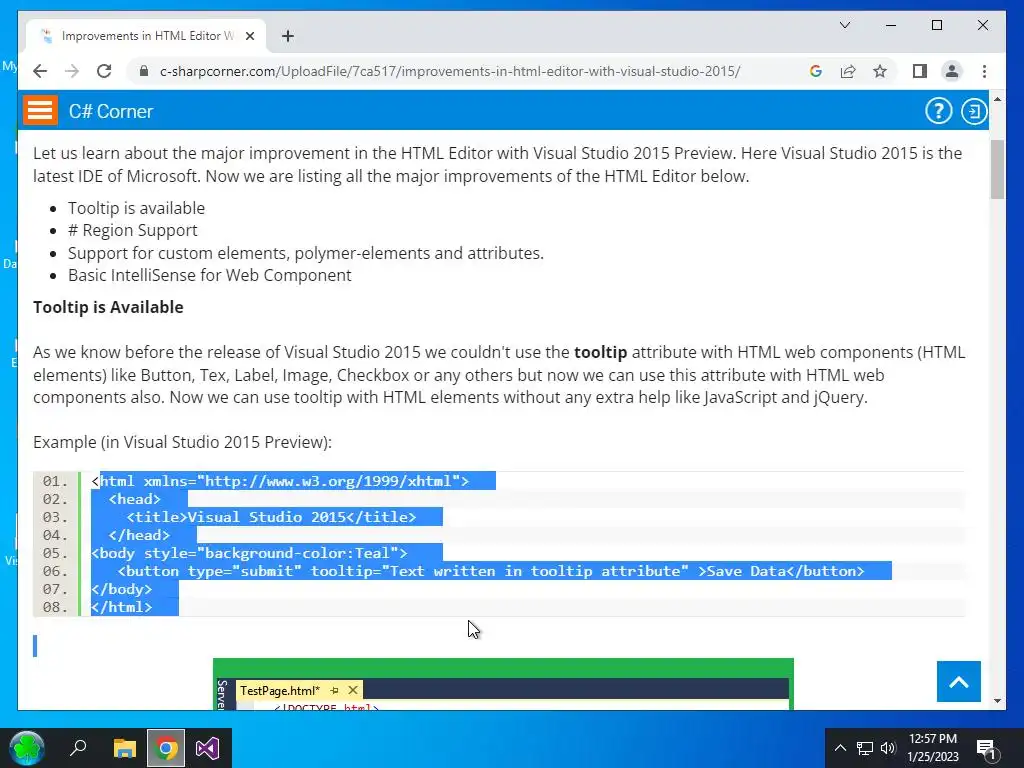Click the help question mark icon
Screen dimensions: 1024x768
938,111
